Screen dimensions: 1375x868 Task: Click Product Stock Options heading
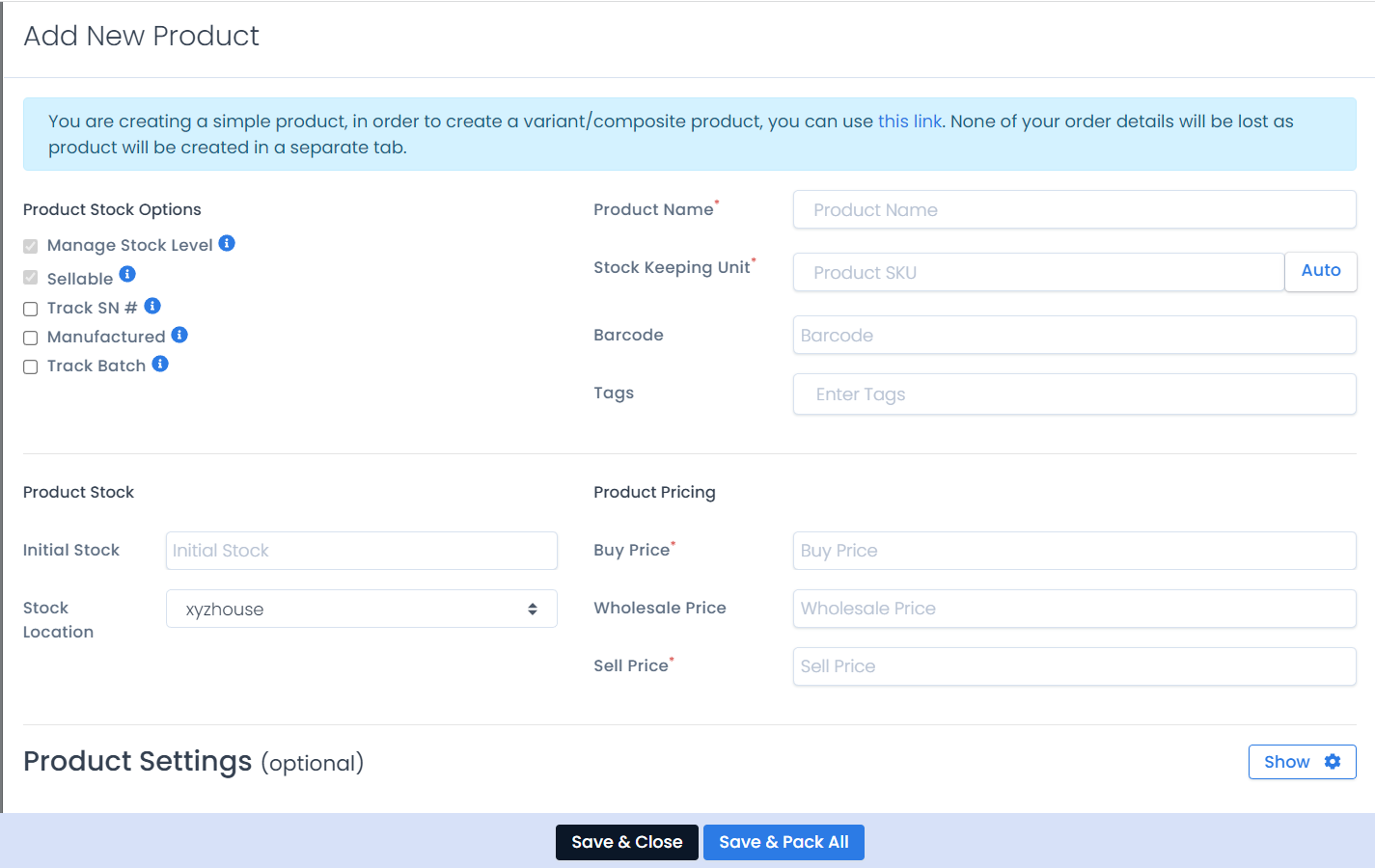coord(112,209)
